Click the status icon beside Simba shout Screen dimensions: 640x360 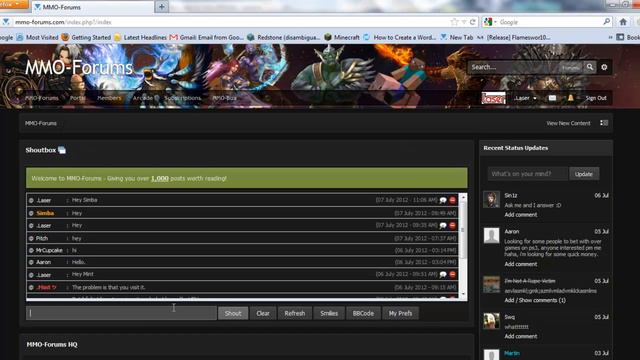tap(31, 213)
